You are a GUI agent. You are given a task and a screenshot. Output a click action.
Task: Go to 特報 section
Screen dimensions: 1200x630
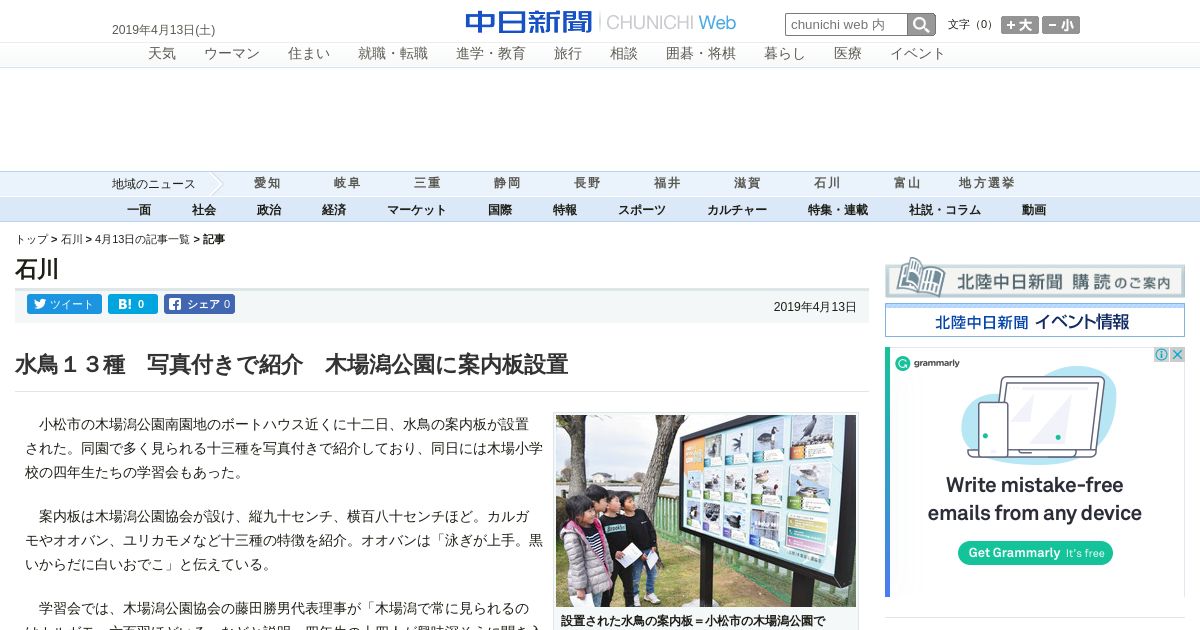pos(565,210)
